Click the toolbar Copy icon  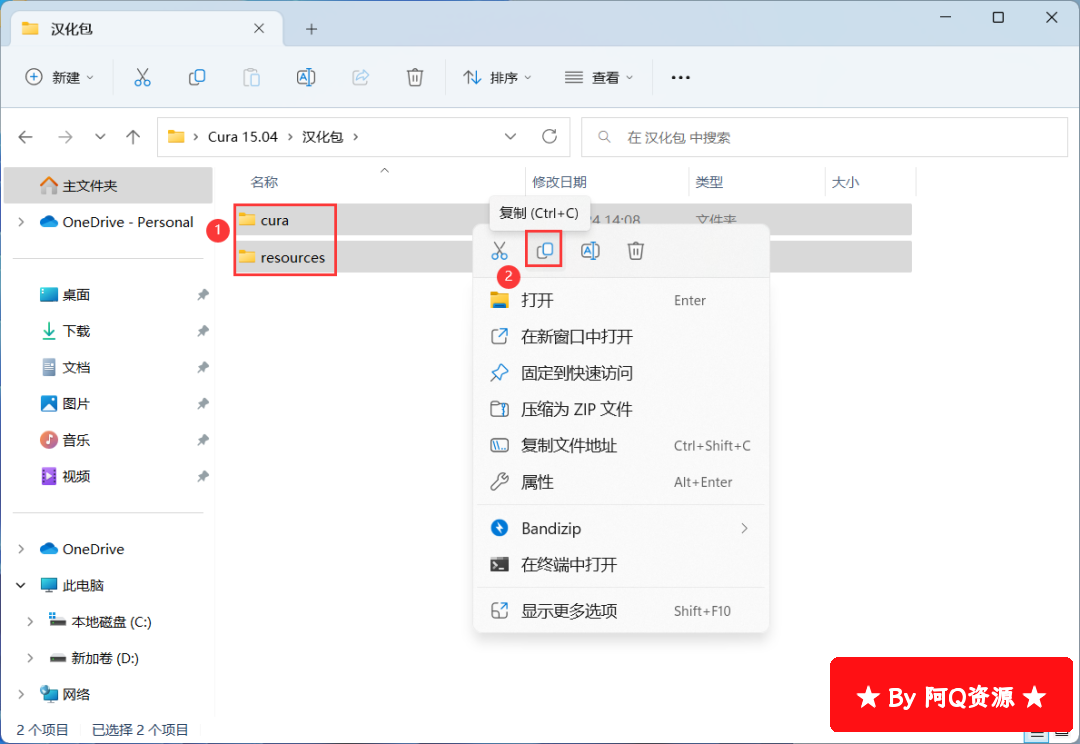(197, 77)
